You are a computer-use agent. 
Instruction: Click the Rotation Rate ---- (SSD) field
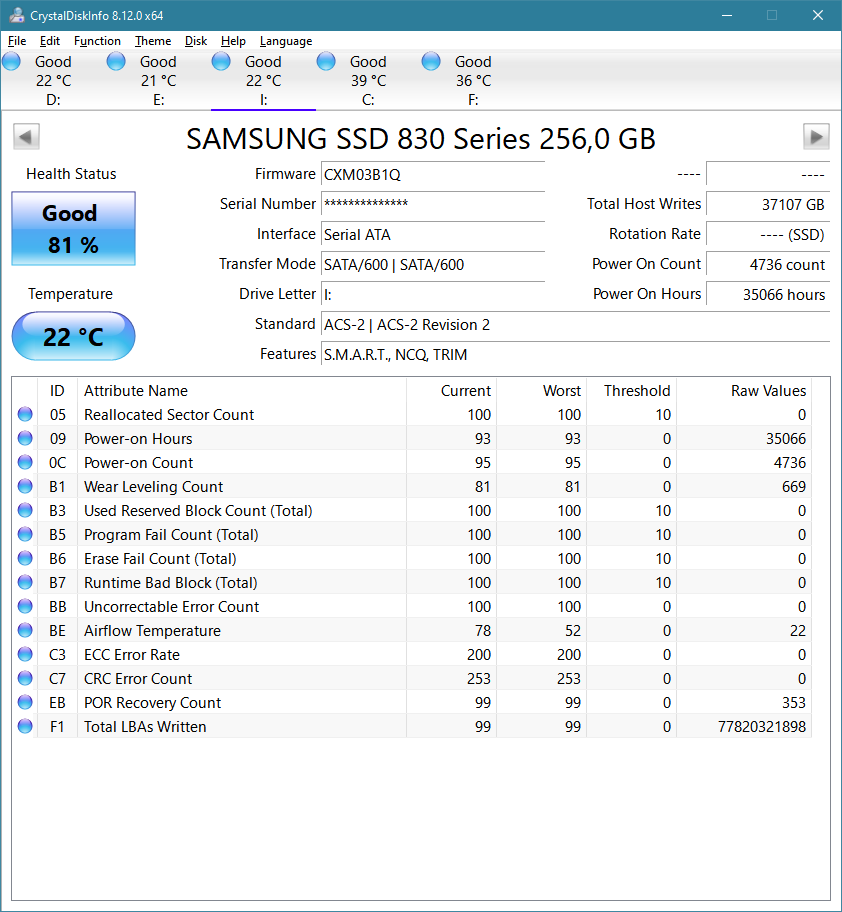coord(768,234)
